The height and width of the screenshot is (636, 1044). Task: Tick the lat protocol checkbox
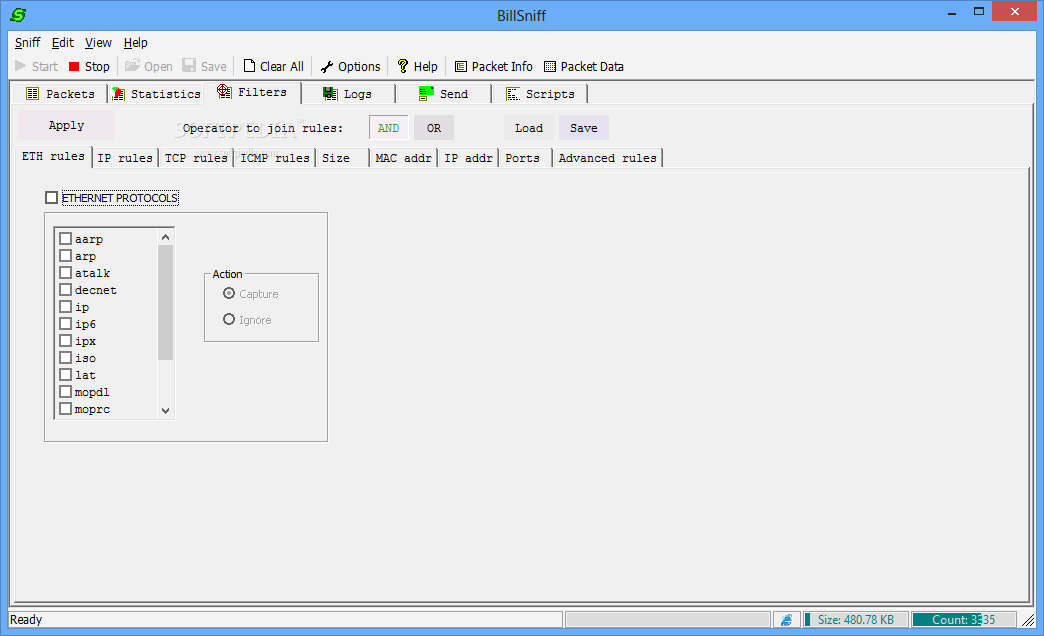(x=65, y=374)
